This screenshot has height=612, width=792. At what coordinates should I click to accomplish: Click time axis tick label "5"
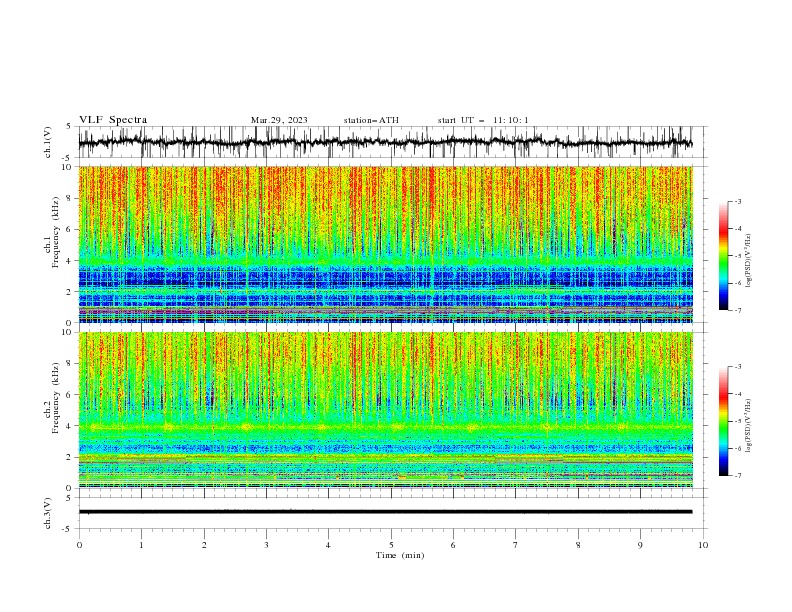(x=391, y=545)
